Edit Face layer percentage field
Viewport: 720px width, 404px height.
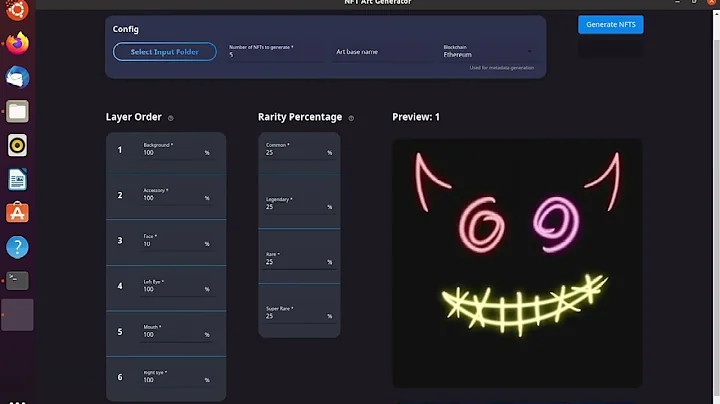(x=177, y=241)
